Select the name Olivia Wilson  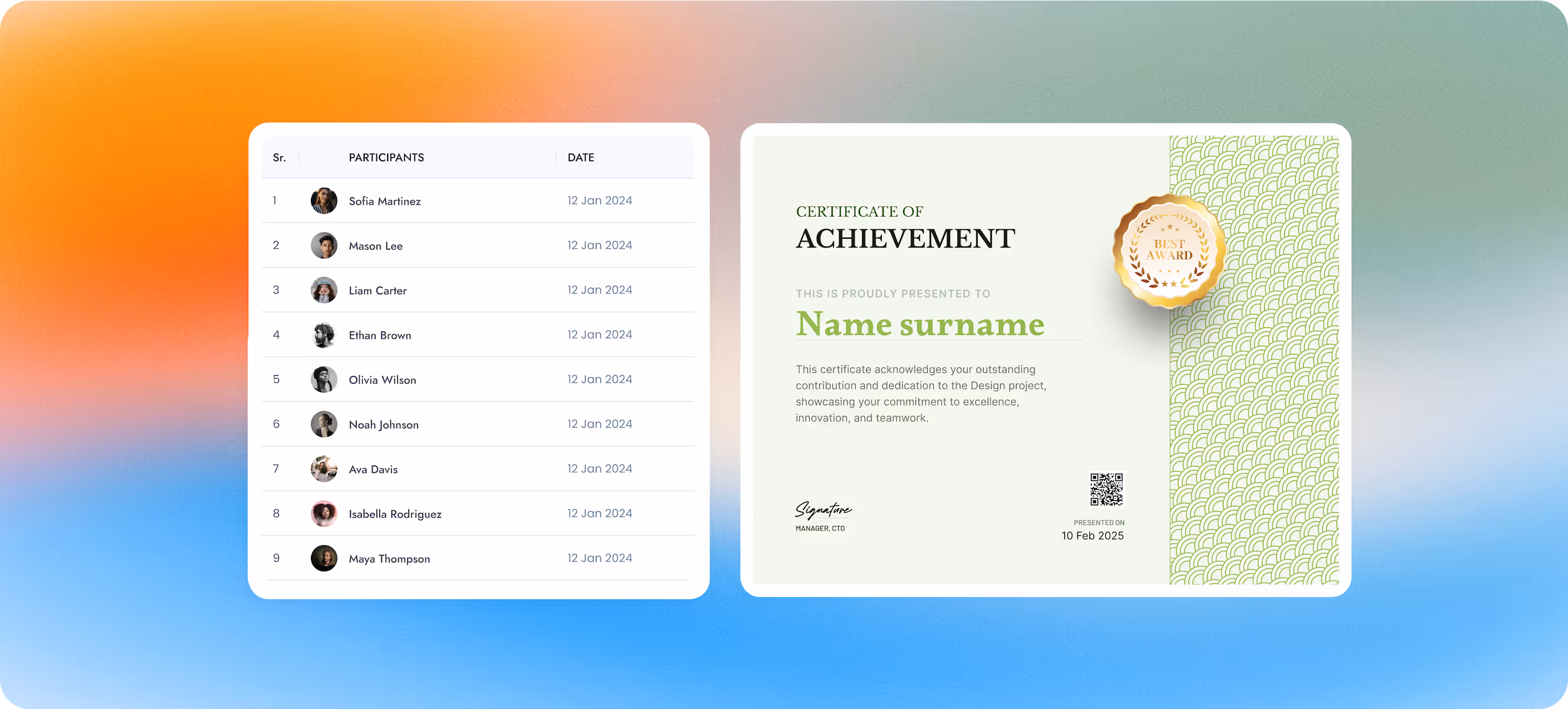(x=382, y=380)
